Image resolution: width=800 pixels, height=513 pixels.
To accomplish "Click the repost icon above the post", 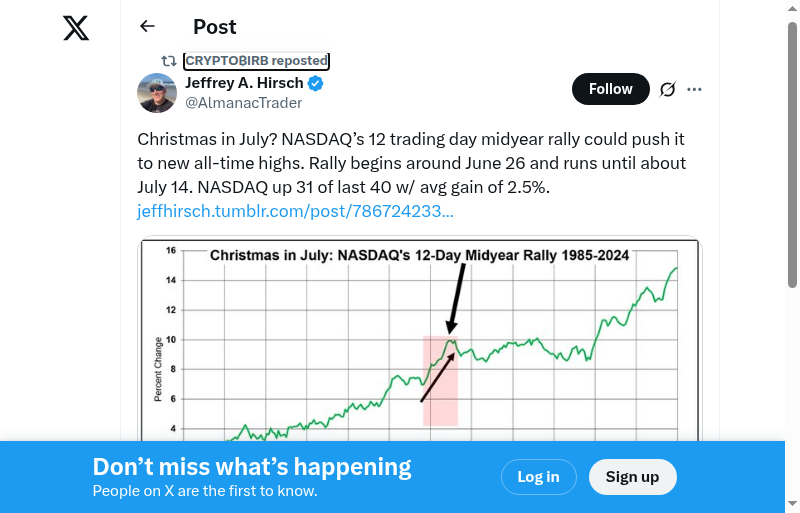I will click(x=169, y=61).
